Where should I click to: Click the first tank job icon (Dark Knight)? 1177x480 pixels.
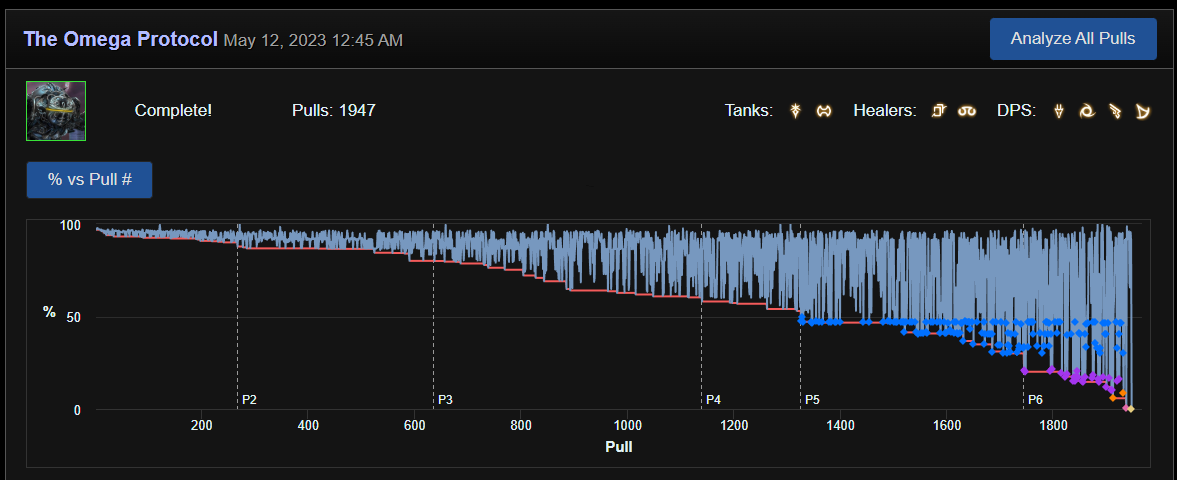click(x=797, y=111)
